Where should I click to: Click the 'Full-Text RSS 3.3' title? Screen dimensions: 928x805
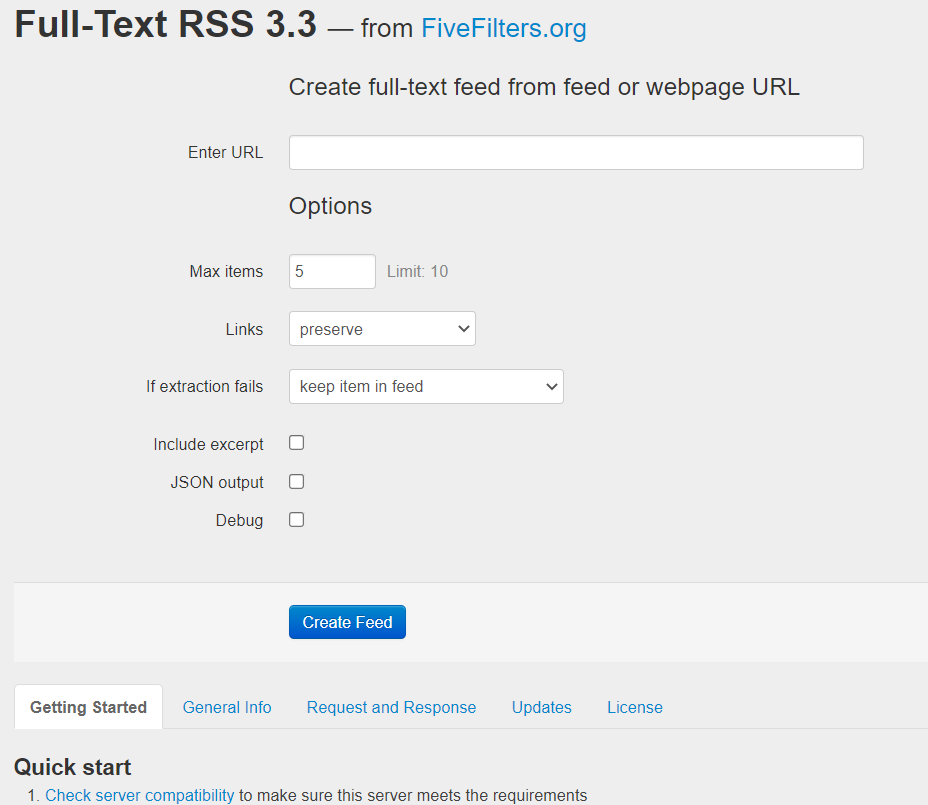pos(166,24)
